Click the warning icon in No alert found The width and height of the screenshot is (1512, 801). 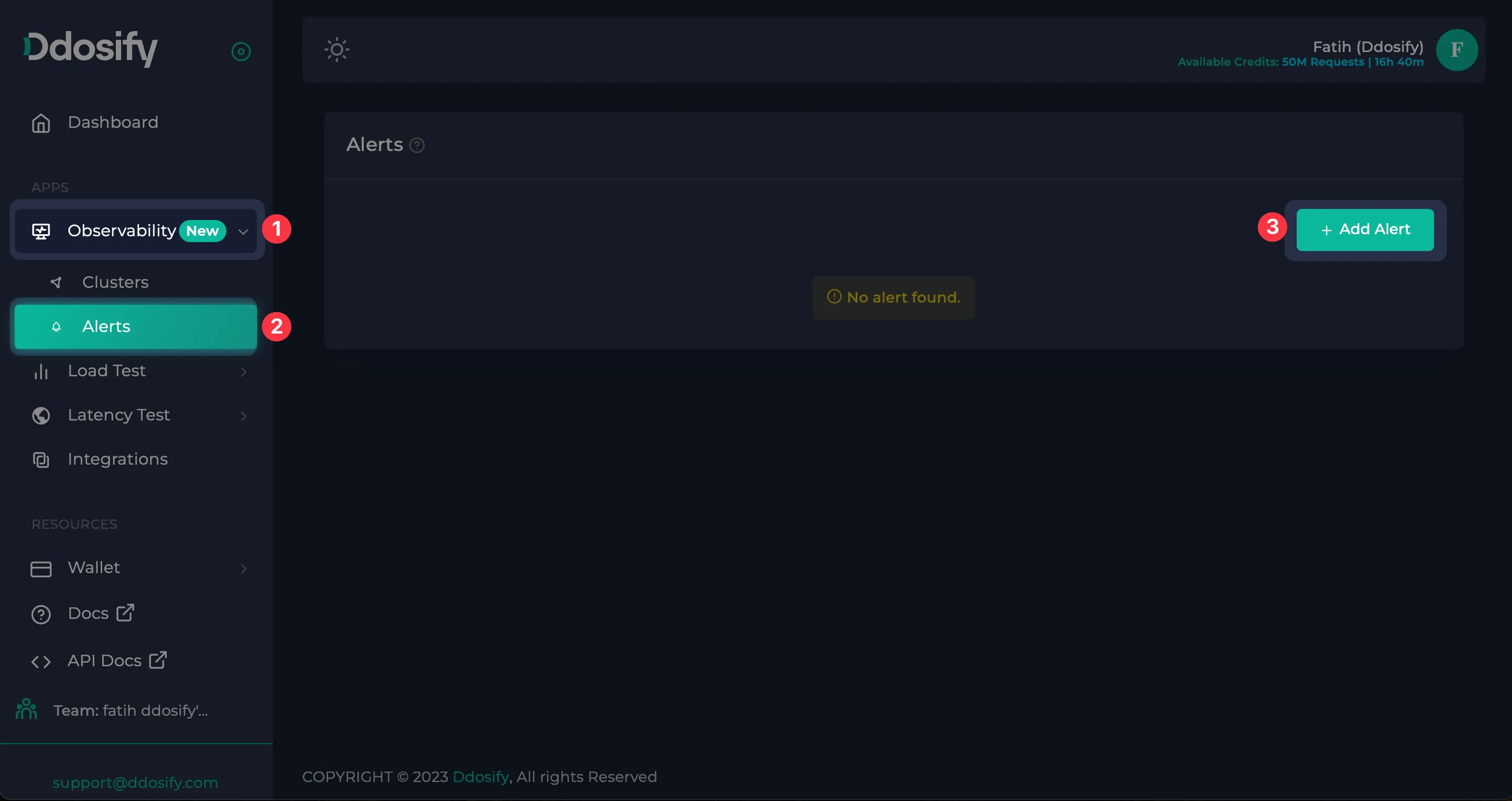coord(834,296)
